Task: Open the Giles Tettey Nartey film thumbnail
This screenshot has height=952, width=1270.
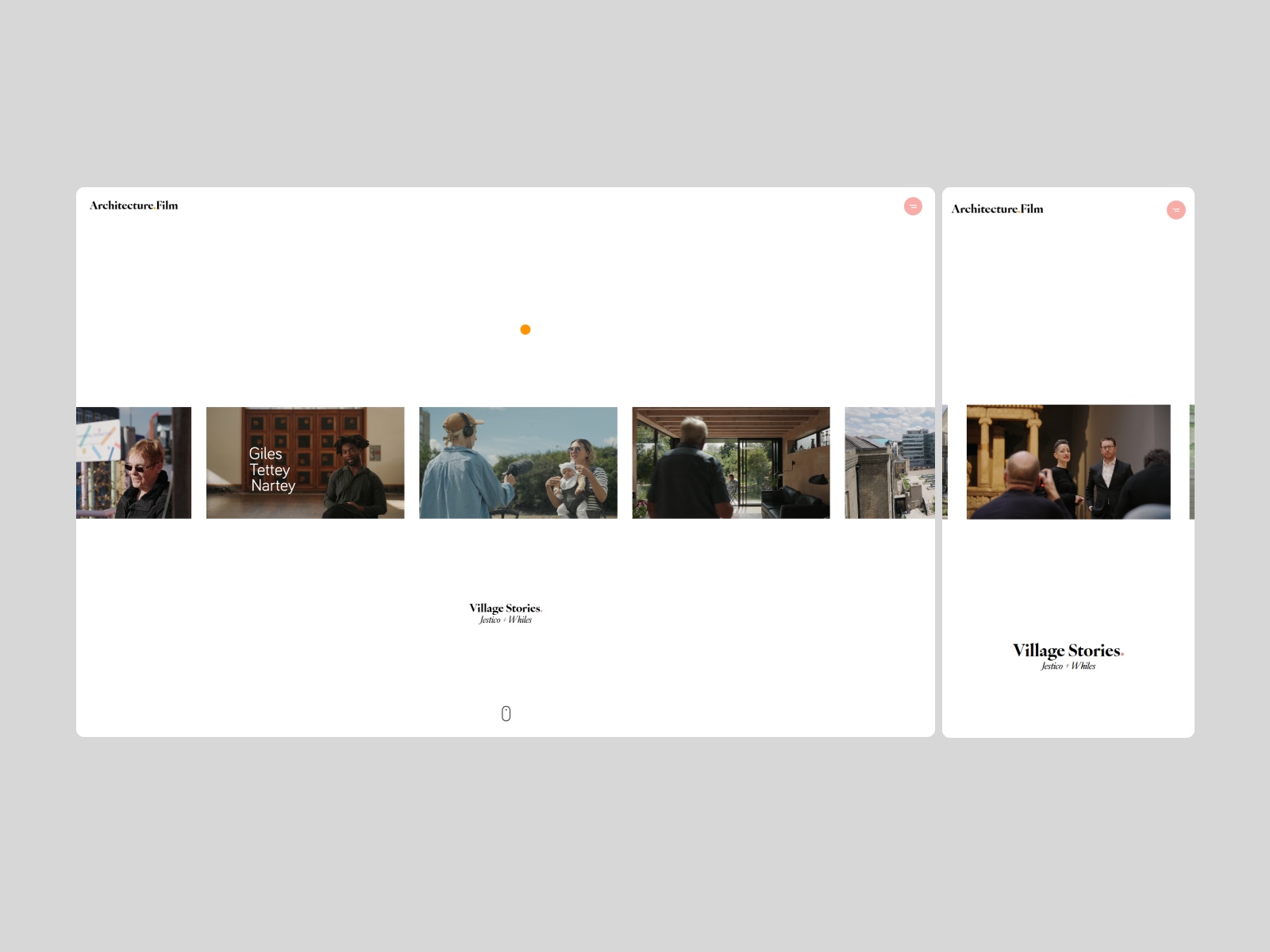Action: click(x=305, y=463)
